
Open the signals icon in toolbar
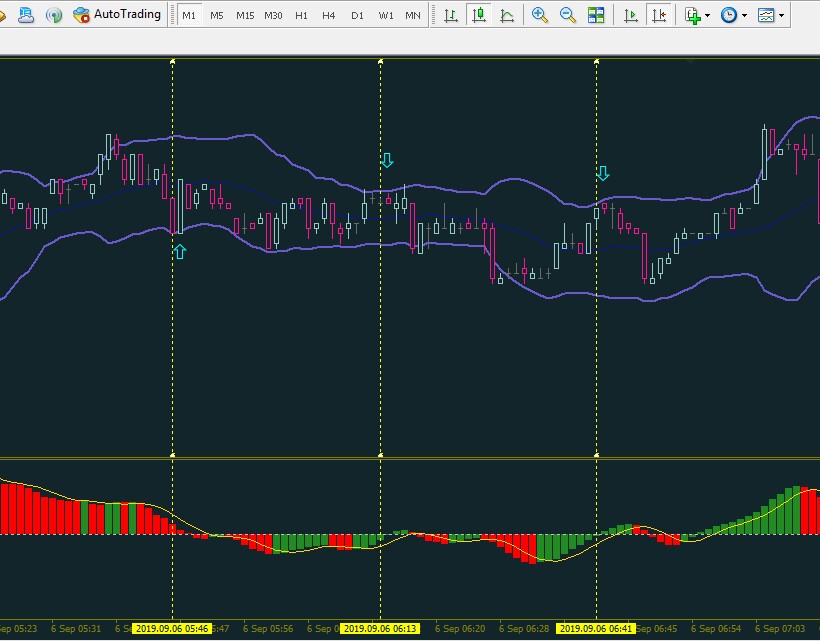tap(53, 15)
